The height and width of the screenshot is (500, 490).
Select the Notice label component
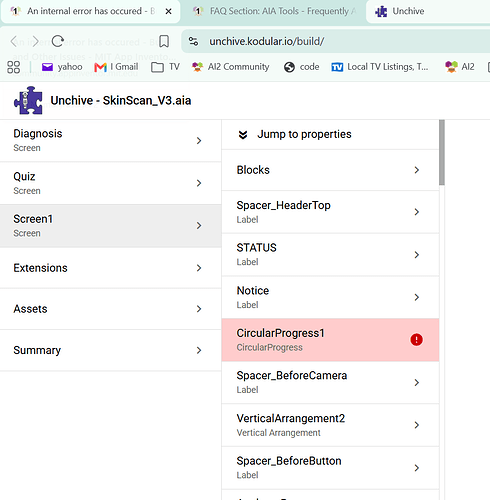(x=330, y=297)
